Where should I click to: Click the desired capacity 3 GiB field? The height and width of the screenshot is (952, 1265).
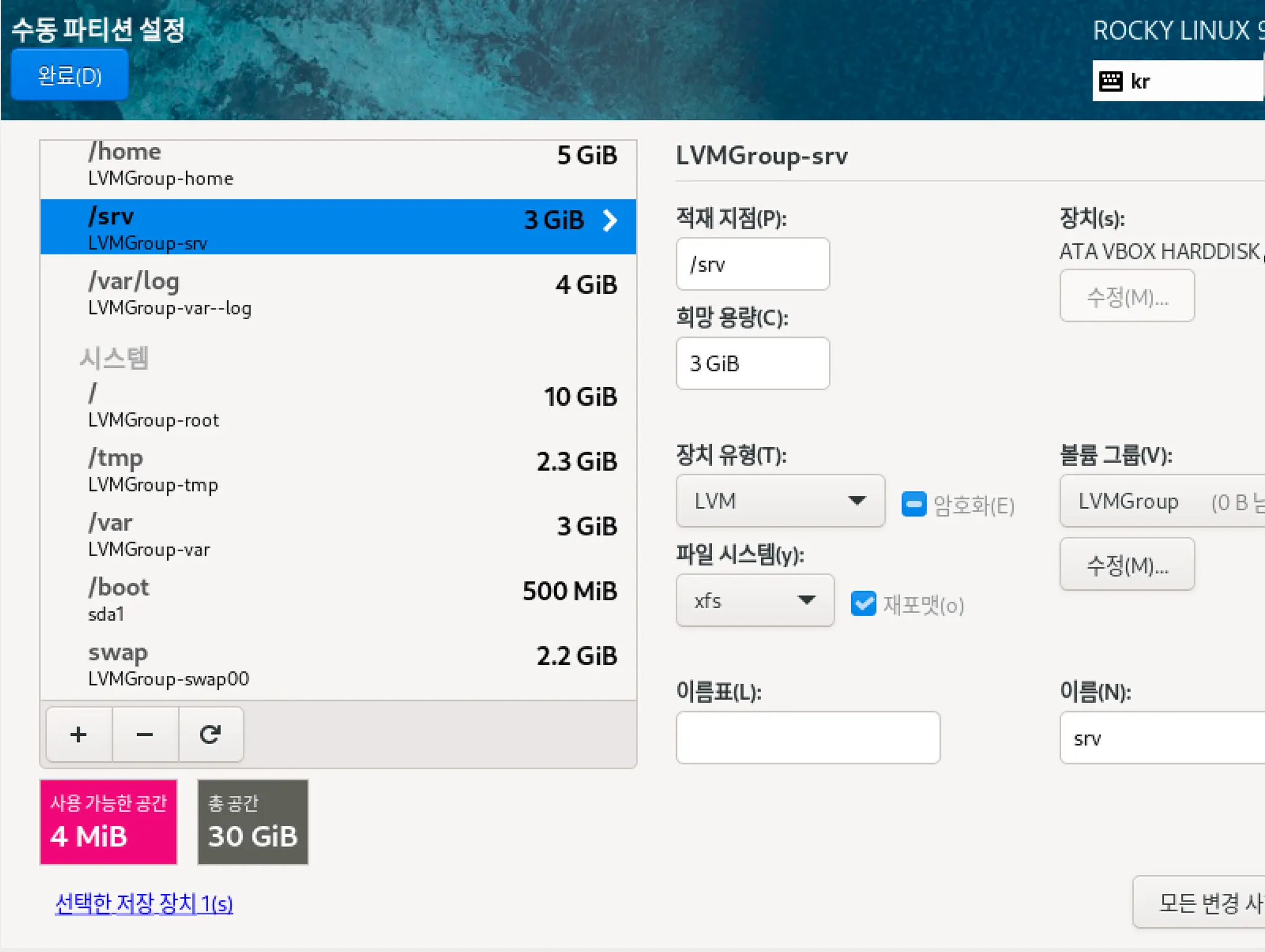752,364
